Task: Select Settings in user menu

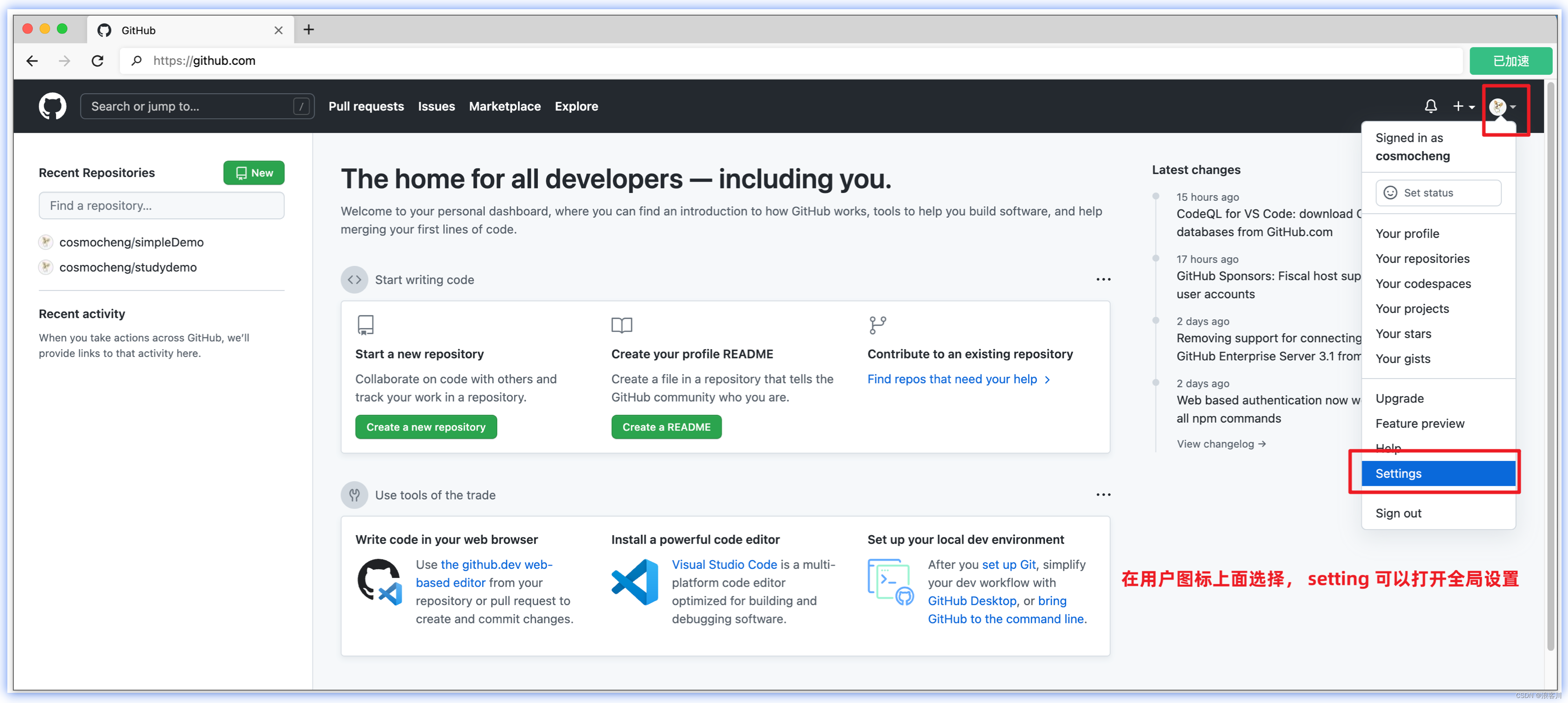Action: [1438, 474]
